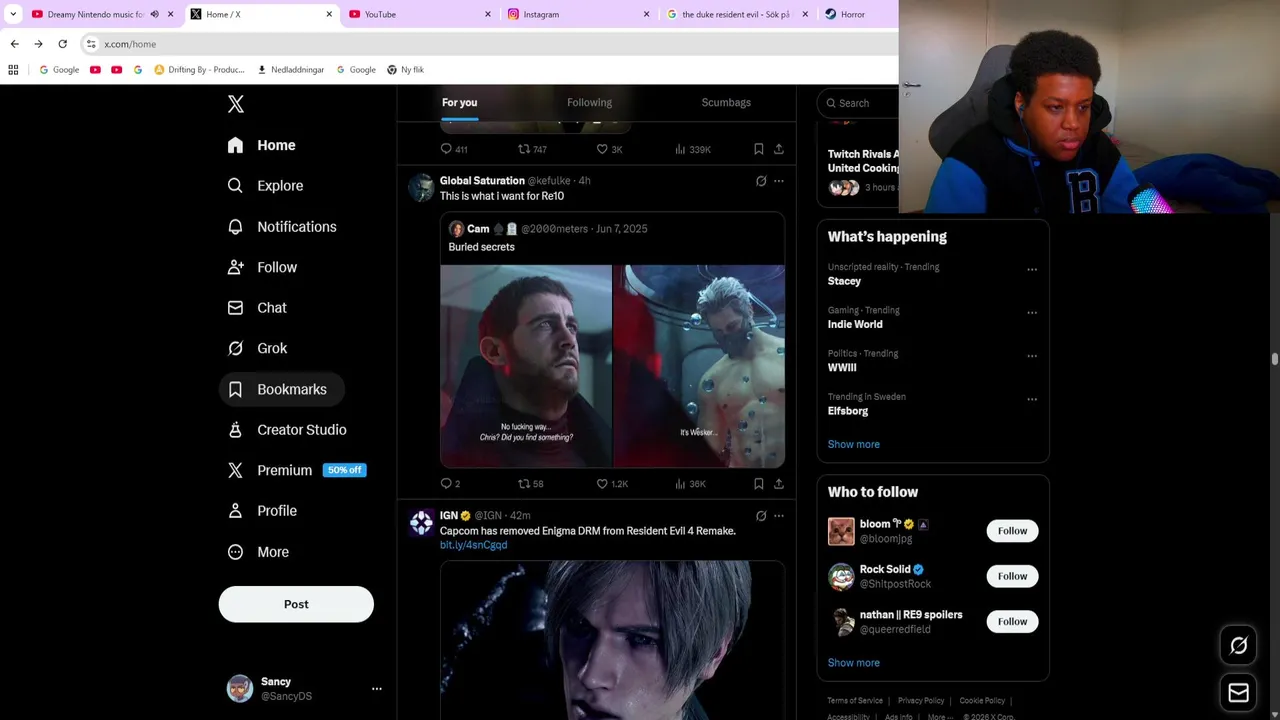This screenshot has width=1280, height=720.
Task: Like the post with 3K likes
Action: pos(609,149)
